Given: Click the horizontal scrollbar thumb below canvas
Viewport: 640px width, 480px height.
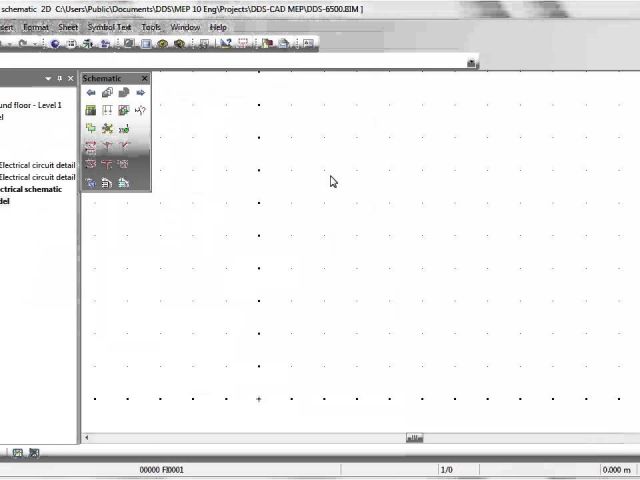Looking at the screenshot, I should coord(414,438).
